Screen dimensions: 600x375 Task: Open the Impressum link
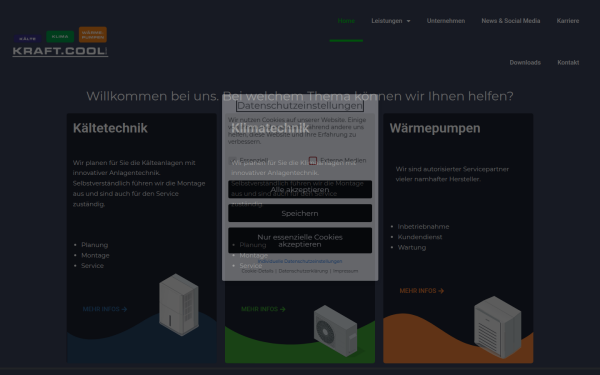click(346, 271)
